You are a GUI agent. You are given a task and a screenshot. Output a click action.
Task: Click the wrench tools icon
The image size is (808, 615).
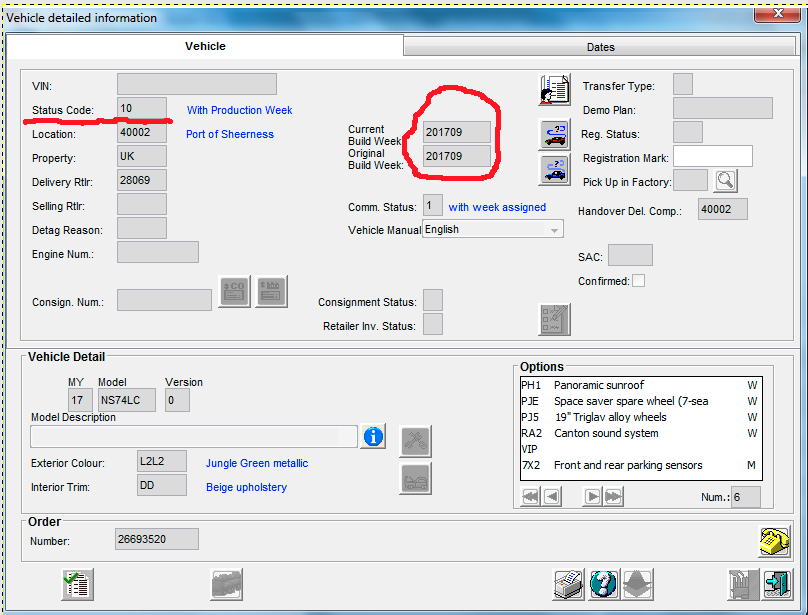point(415,441)
